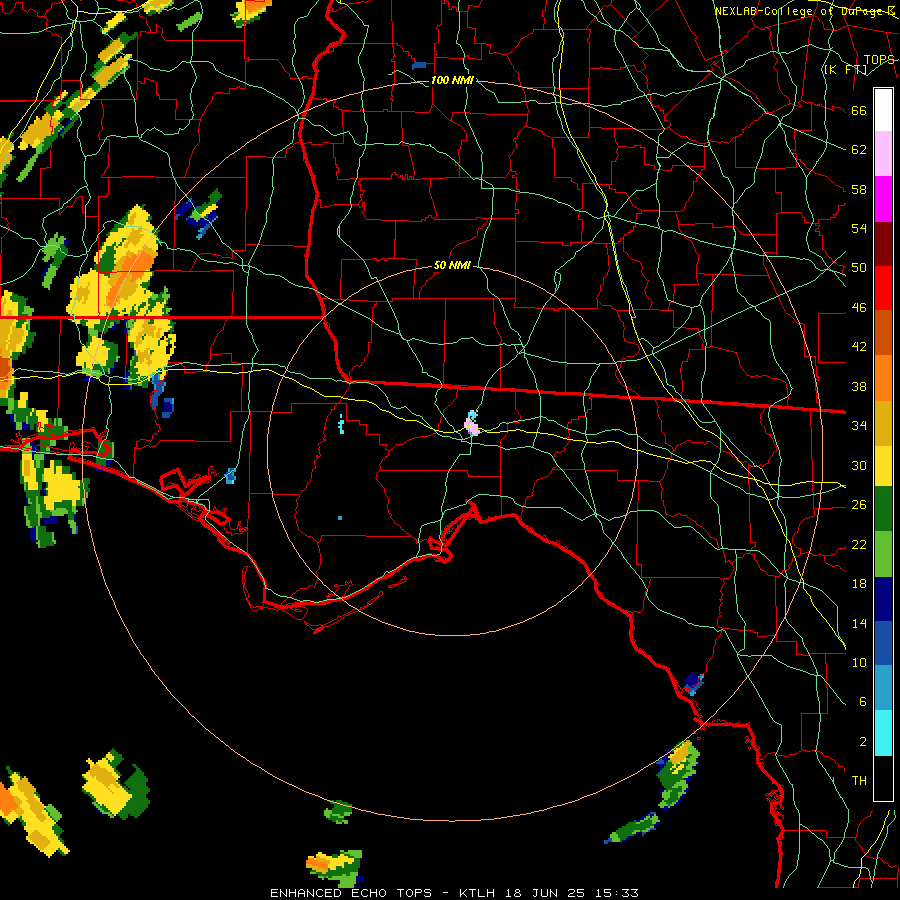
Task: Click the legend value '30'
Action: 859,465
